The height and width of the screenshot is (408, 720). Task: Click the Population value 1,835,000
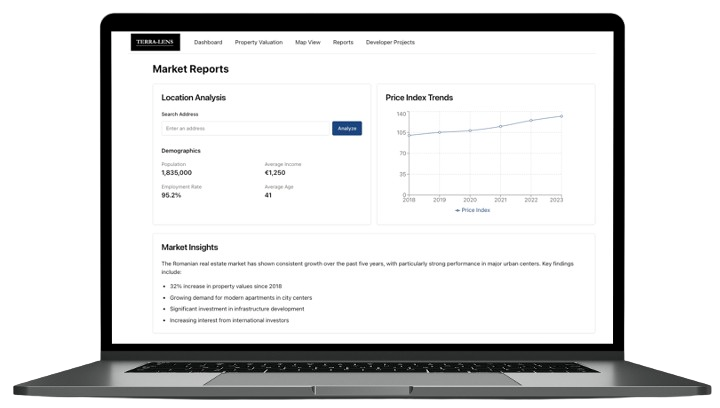(x=177, y=172)
